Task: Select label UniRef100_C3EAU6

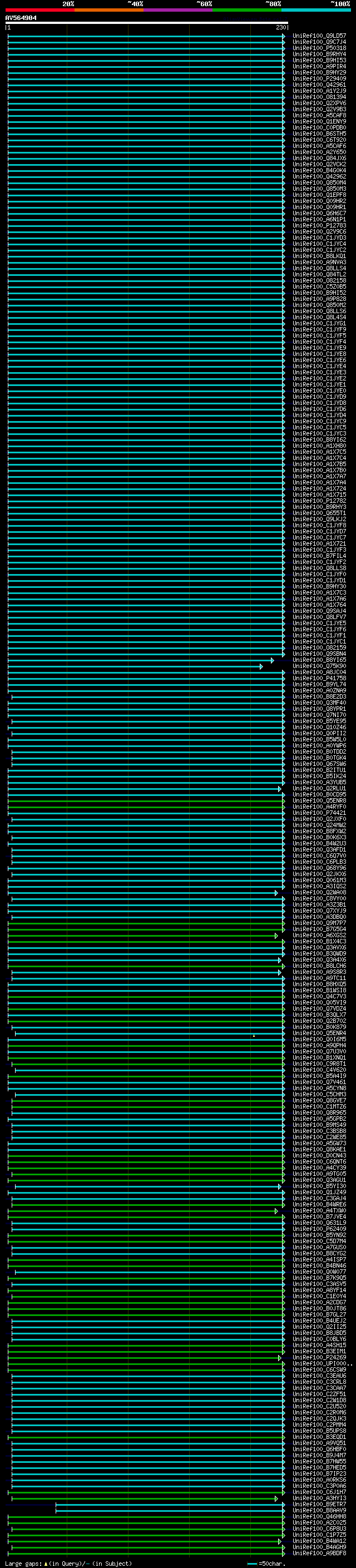Action: tap(319, 1376)
